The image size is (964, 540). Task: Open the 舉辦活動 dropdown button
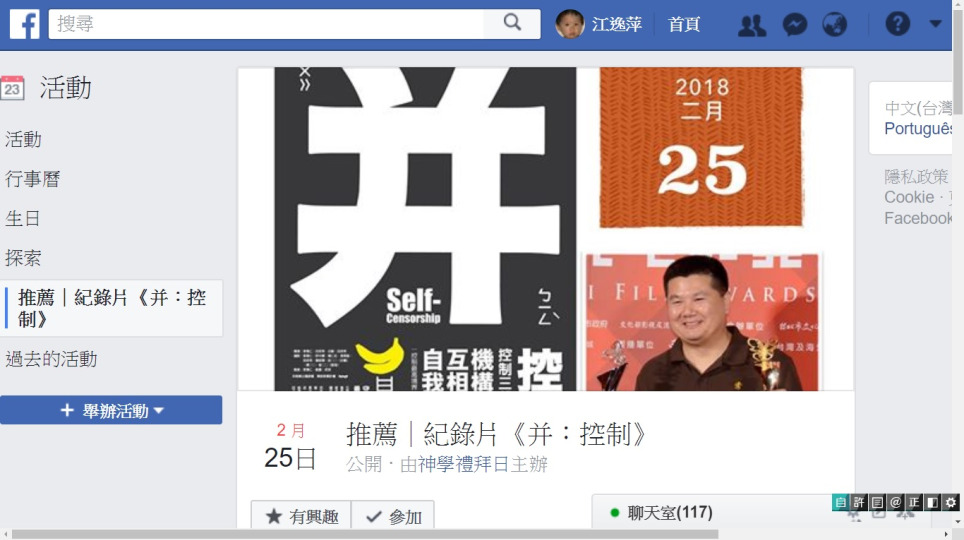point(111,410)
